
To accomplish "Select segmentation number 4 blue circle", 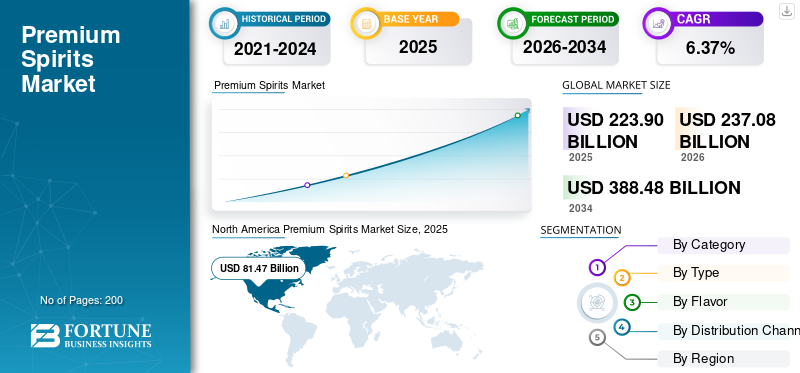I will [x=621, y=327].
